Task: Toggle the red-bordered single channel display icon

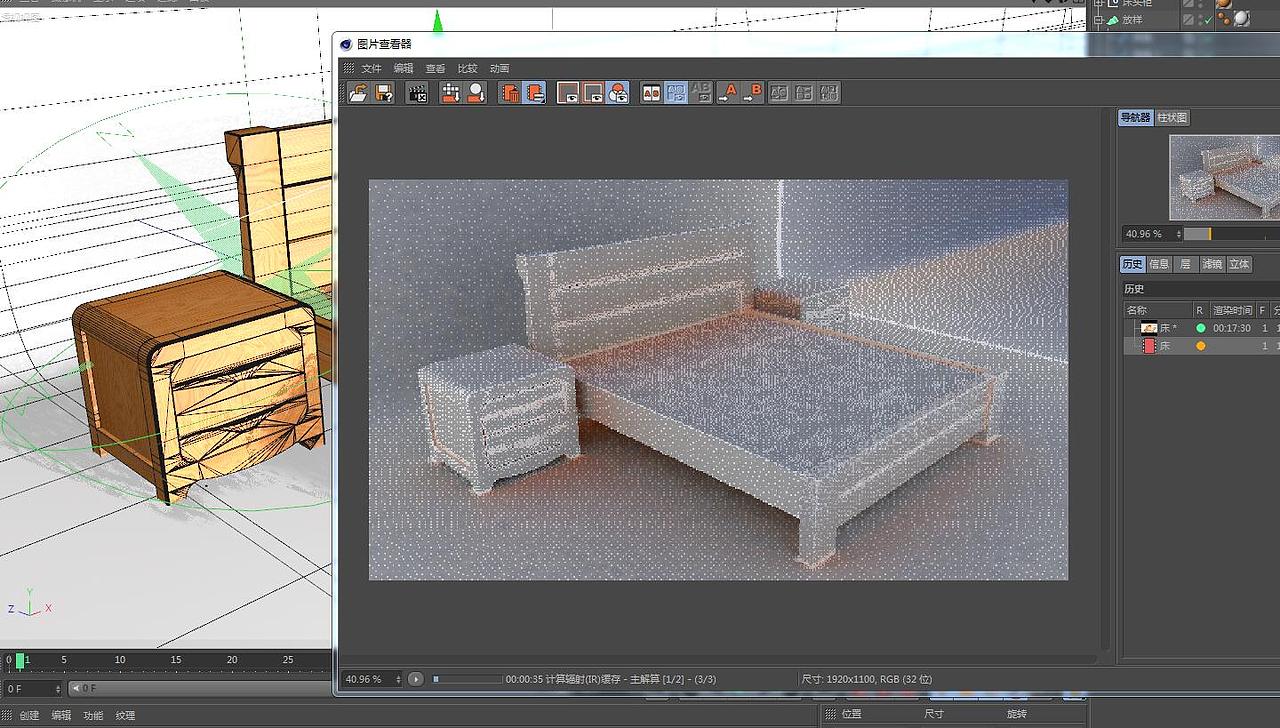Action: tap(593, 93)
